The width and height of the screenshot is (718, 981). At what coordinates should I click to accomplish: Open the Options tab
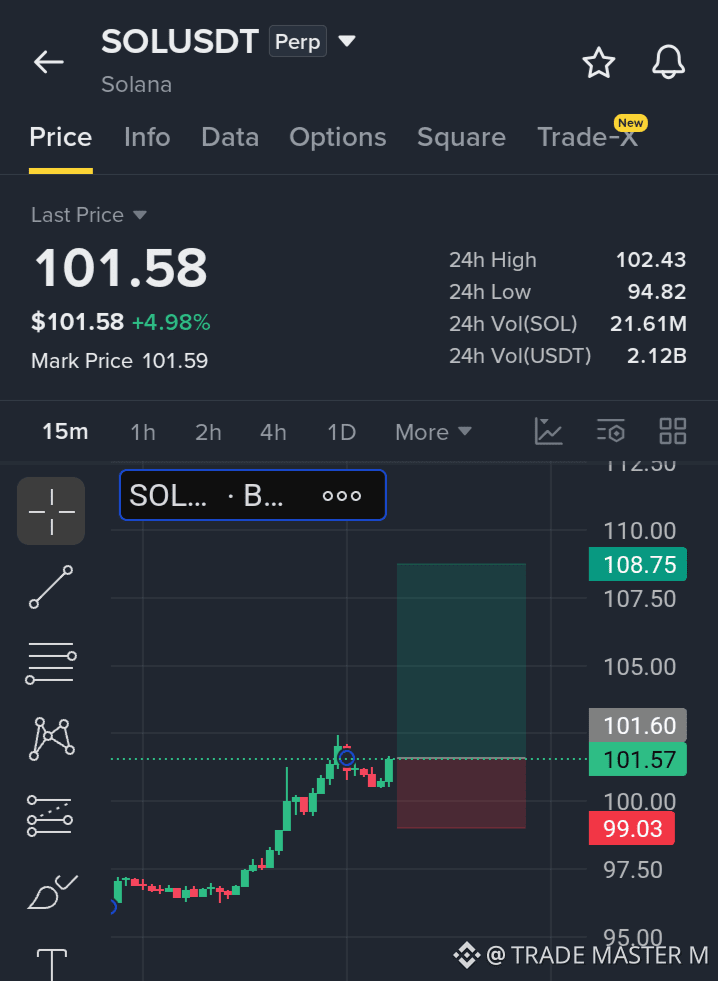[x=338, y=137]
